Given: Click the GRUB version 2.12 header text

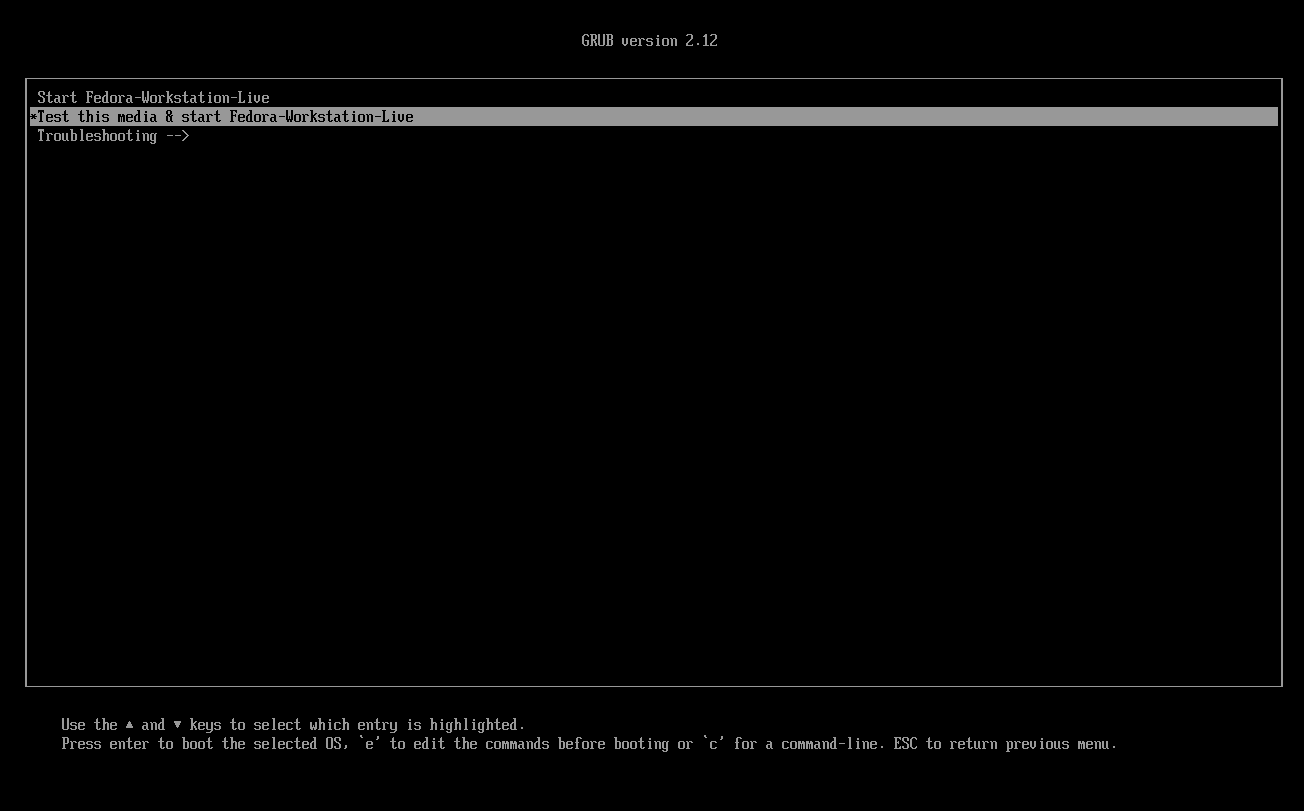Looking at the screenshot, I should click(x=650, y=41).
